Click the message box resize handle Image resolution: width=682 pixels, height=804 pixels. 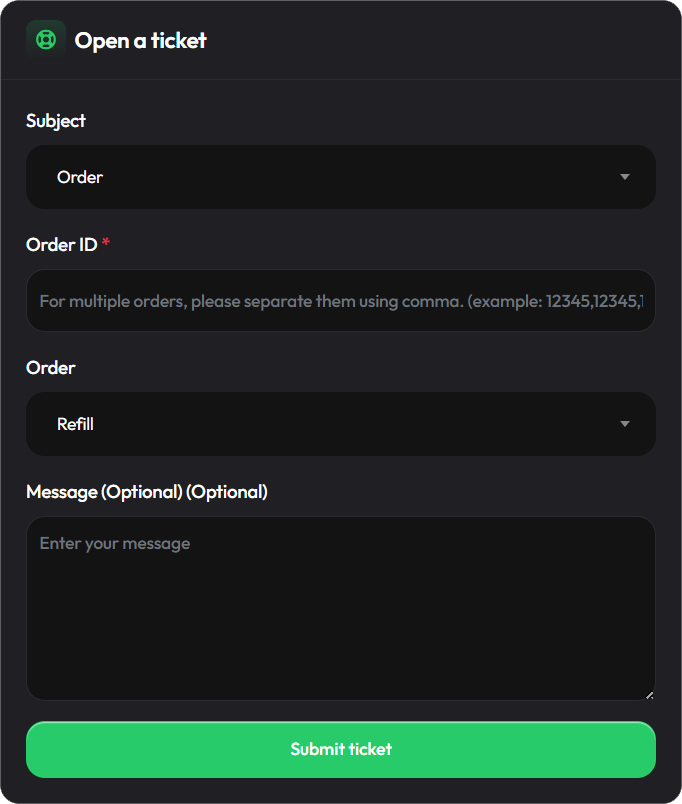[x=649, y=695]
